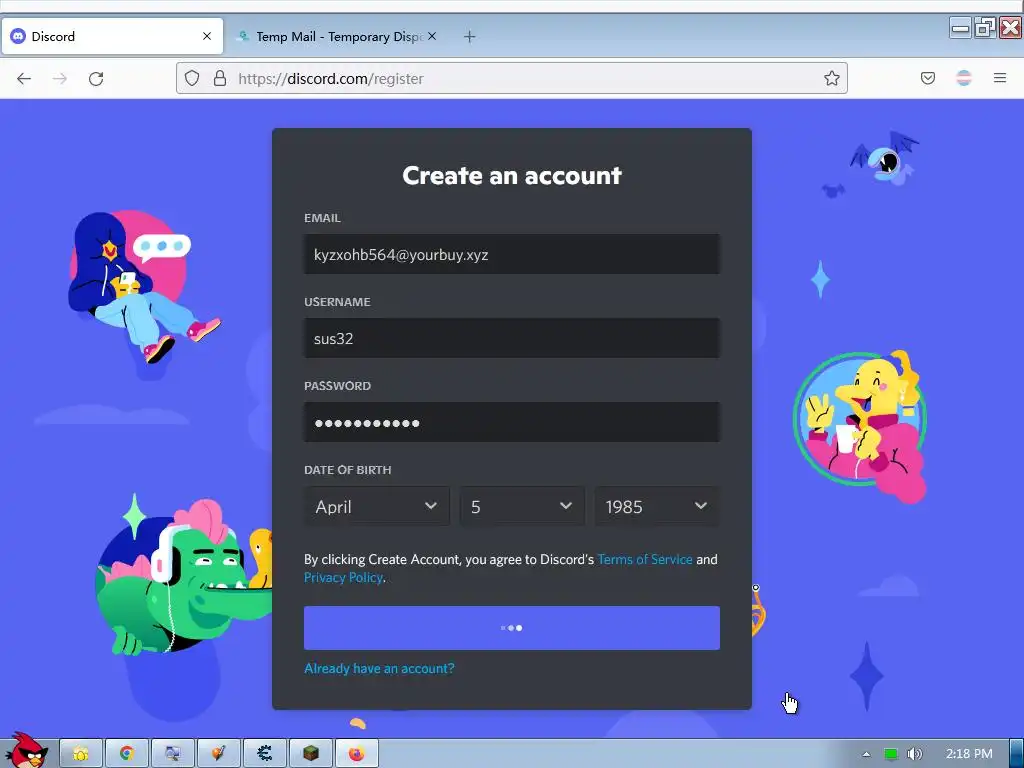Click the volume speaker tray icon
The image size is (1024, 768).
click(x=914, y=754)
